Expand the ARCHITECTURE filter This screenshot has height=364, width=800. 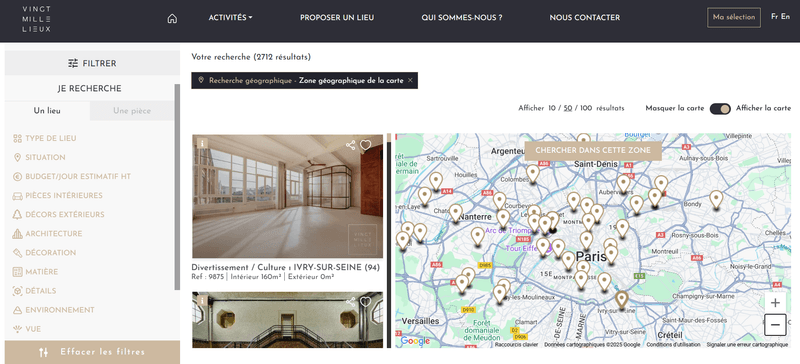47,234
